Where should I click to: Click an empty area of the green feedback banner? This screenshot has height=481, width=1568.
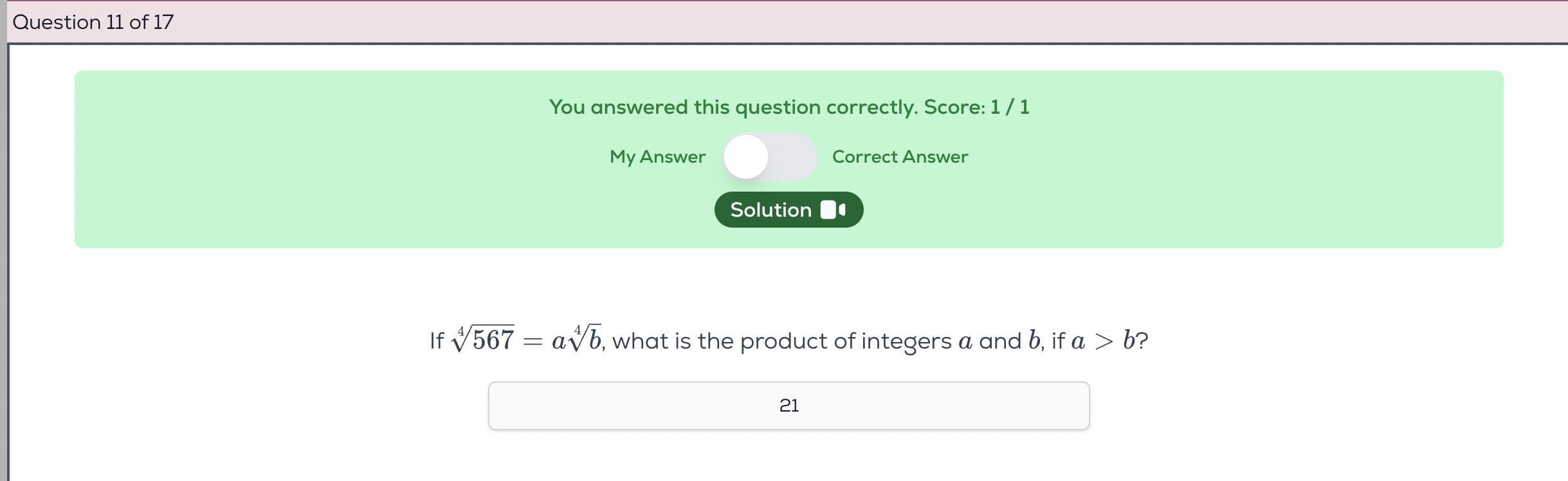click(x=322, y=161)
